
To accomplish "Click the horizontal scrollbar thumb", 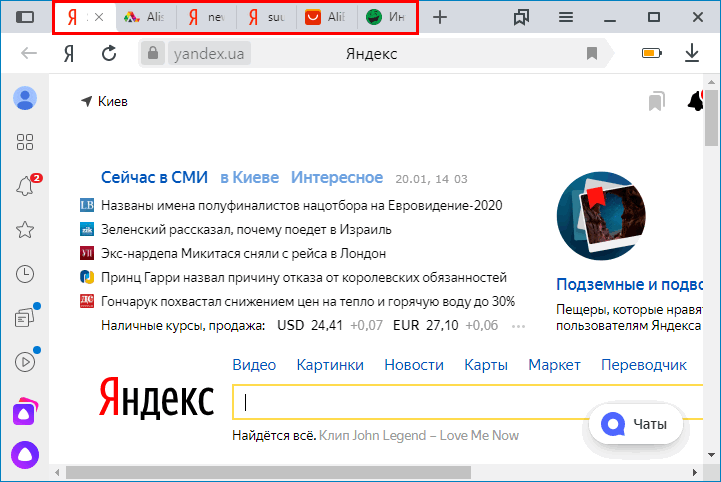I will pos(269,472).
